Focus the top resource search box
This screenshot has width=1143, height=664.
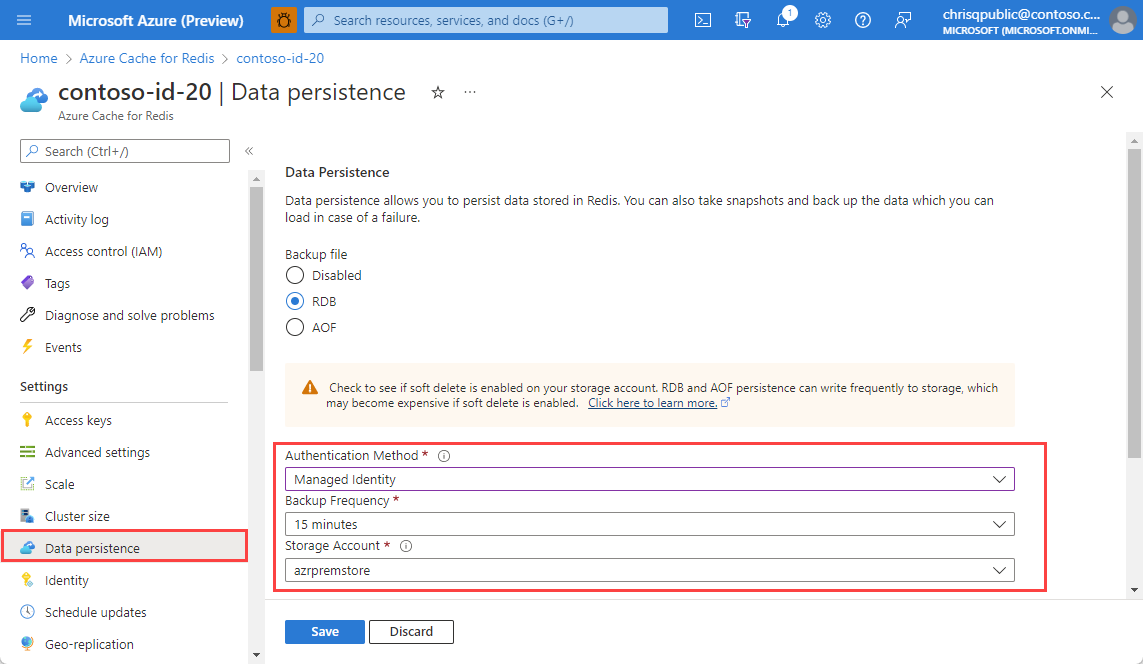pyautogui.click(x=486, y=20)
